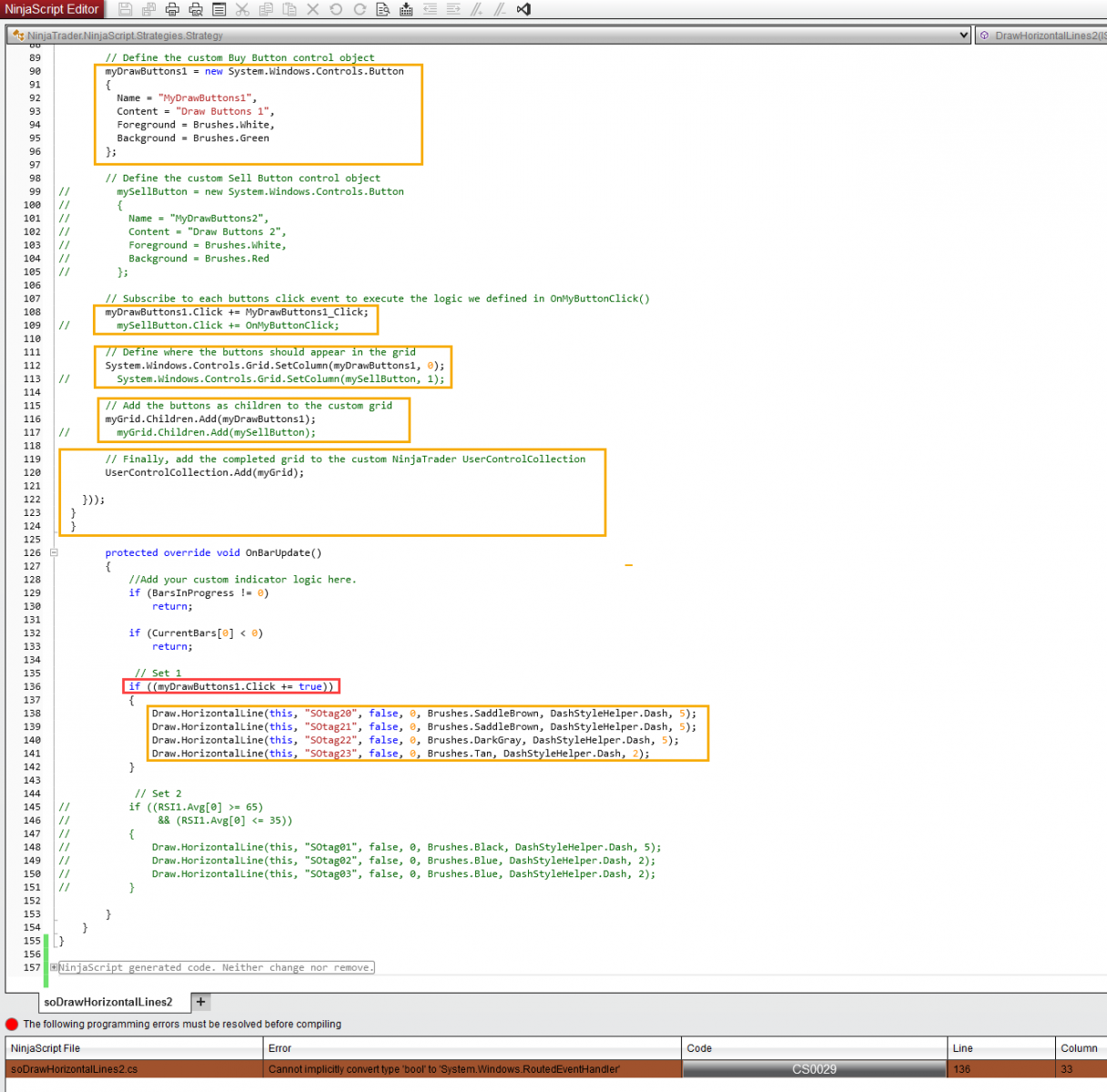Open Print Preview from the toolbar

pos(195,9)
